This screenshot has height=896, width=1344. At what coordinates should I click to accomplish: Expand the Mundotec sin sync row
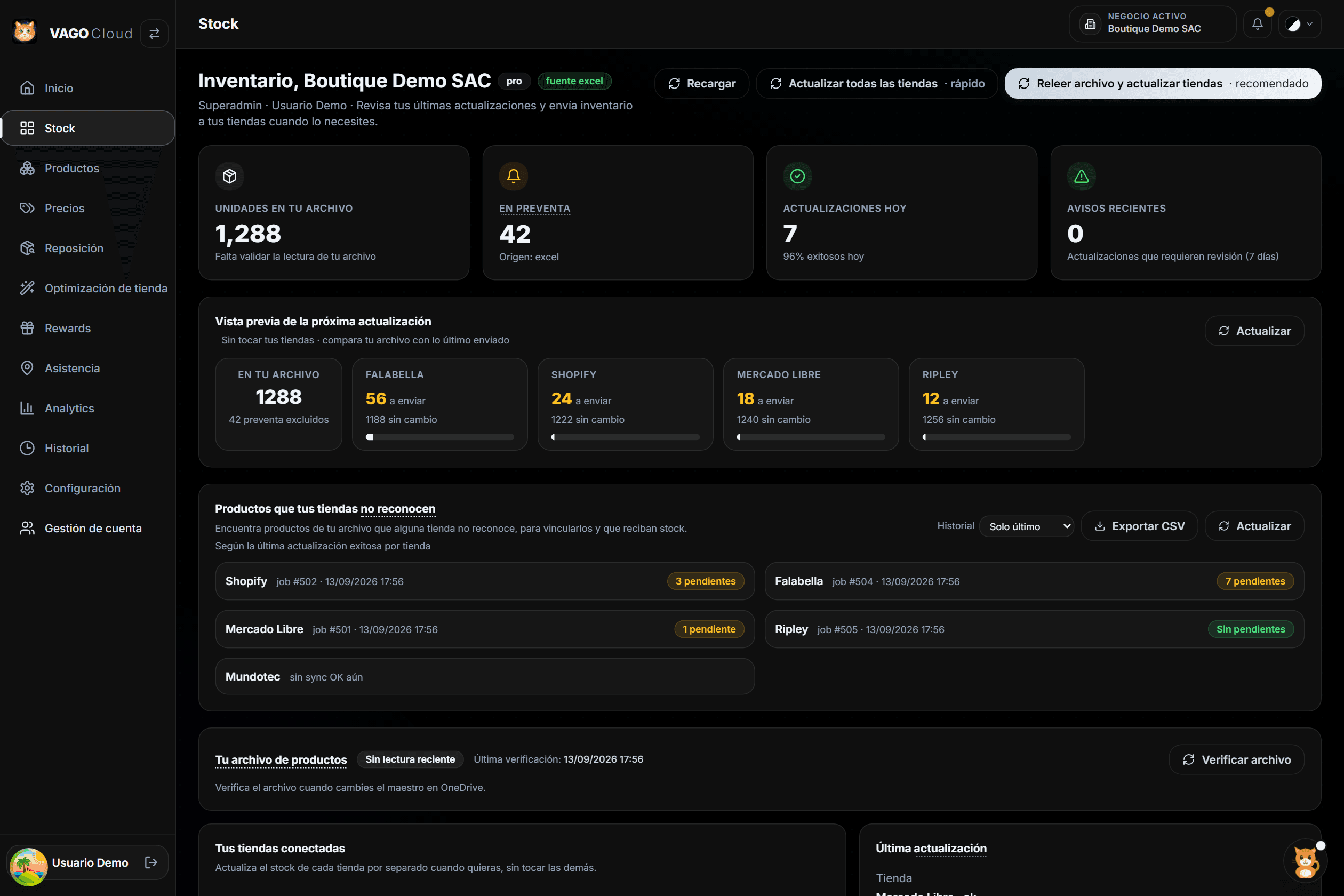coord(485,677)
